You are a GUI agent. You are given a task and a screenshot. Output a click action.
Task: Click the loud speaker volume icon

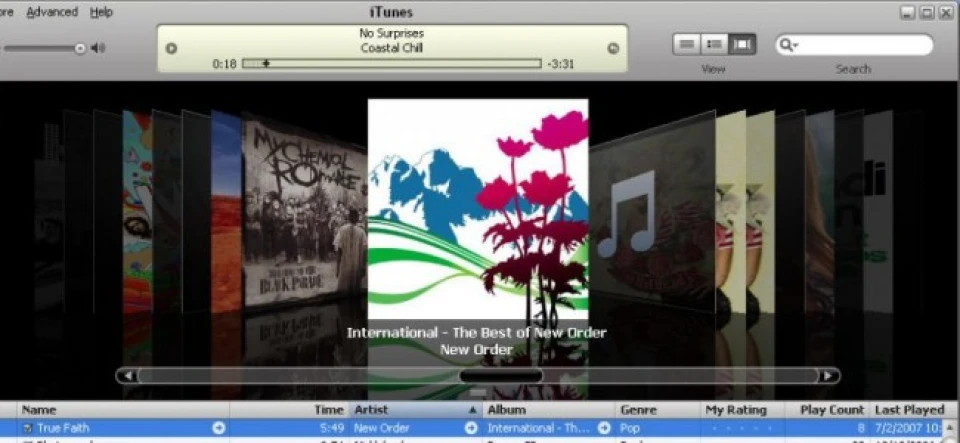(x=98, y=48)
